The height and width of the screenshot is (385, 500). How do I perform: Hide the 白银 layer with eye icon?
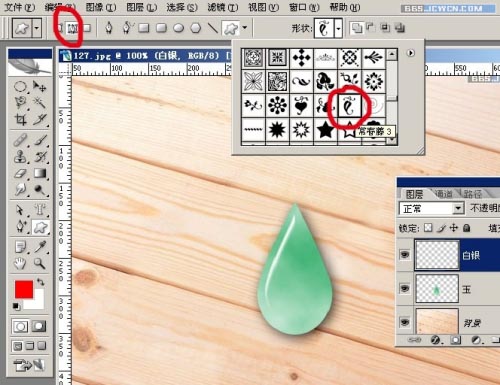405,255
